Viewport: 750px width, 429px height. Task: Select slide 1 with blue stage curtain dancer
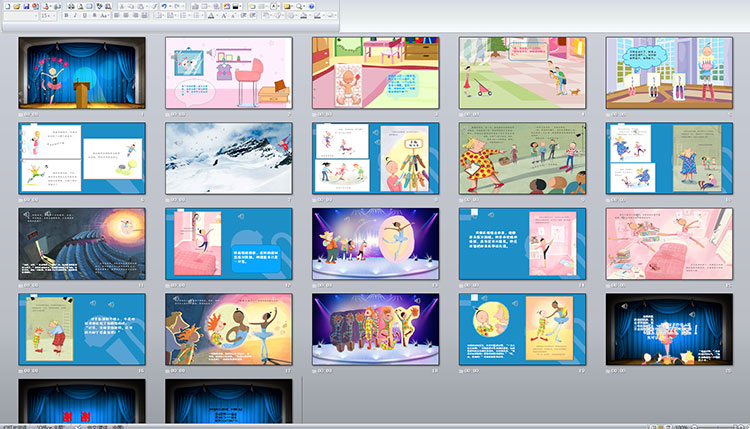[82, 73]
